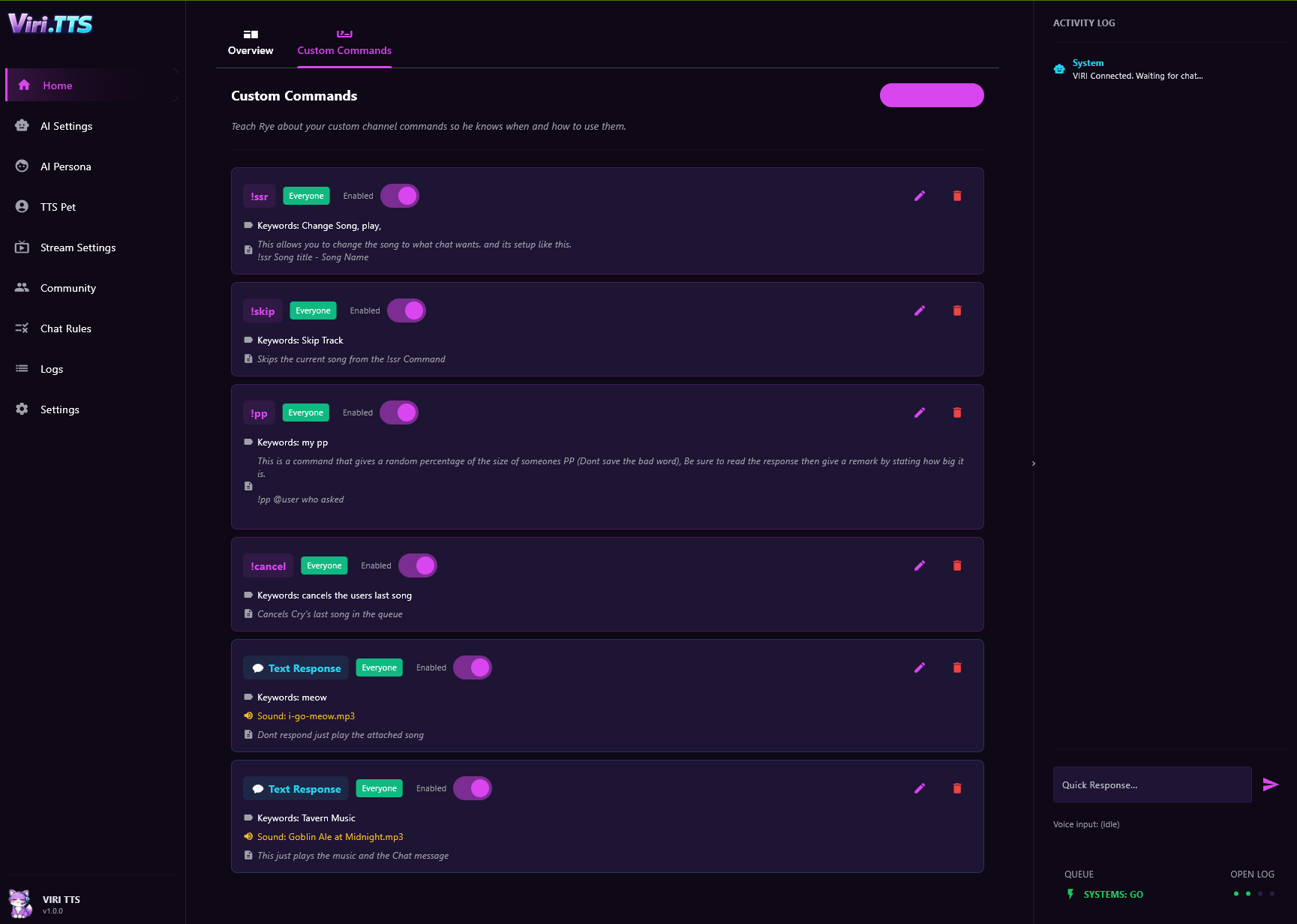Collapse the activity panel with the chevron

click(1034, 463)
